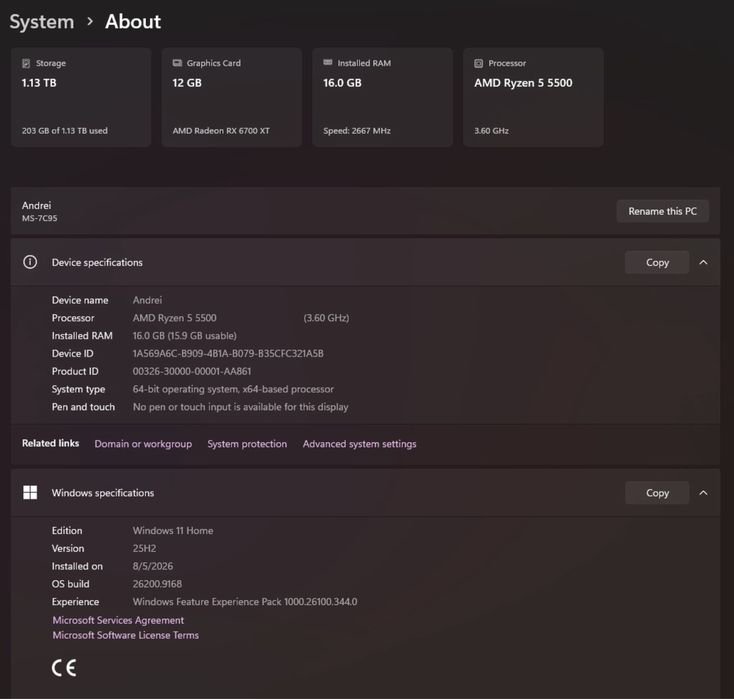Copy the Windows specifications
734x699 pixels.
coord(657,493)
